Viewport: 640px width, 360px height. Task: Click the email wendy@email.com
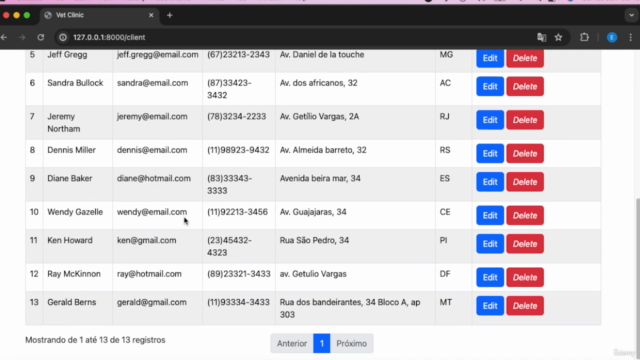152,212
